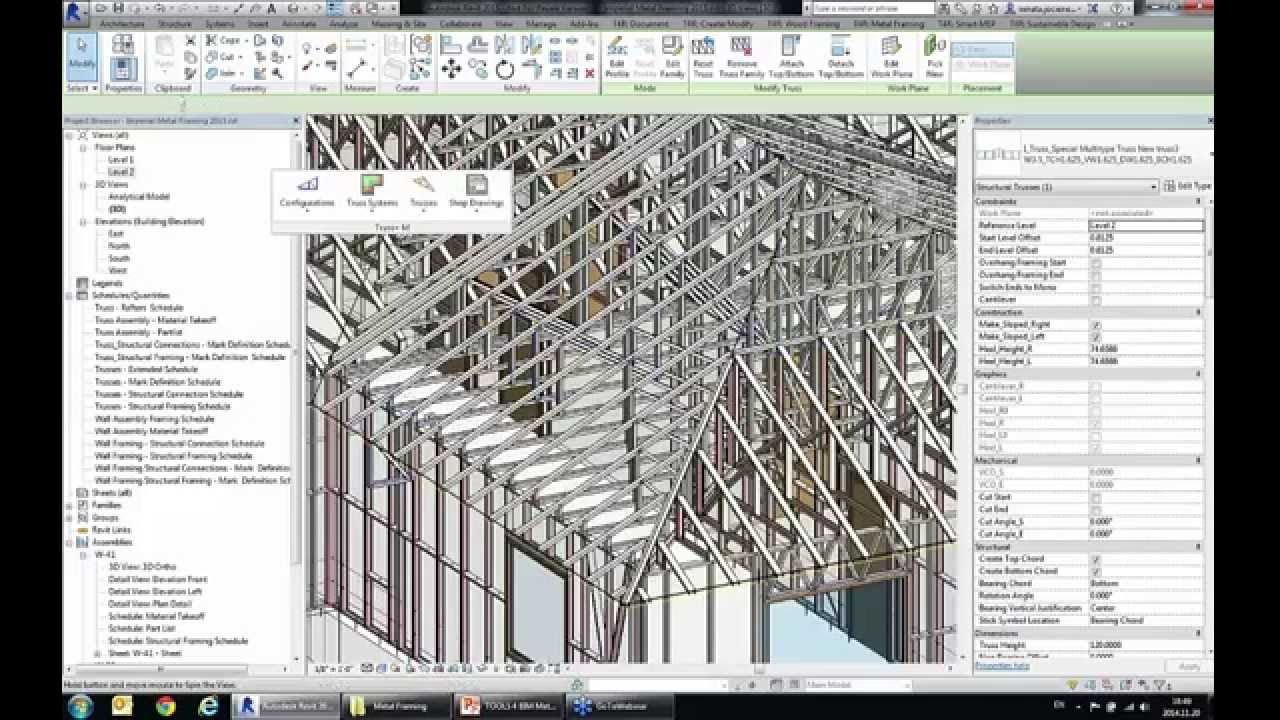Click the Revit application menu button

[76, 12]
